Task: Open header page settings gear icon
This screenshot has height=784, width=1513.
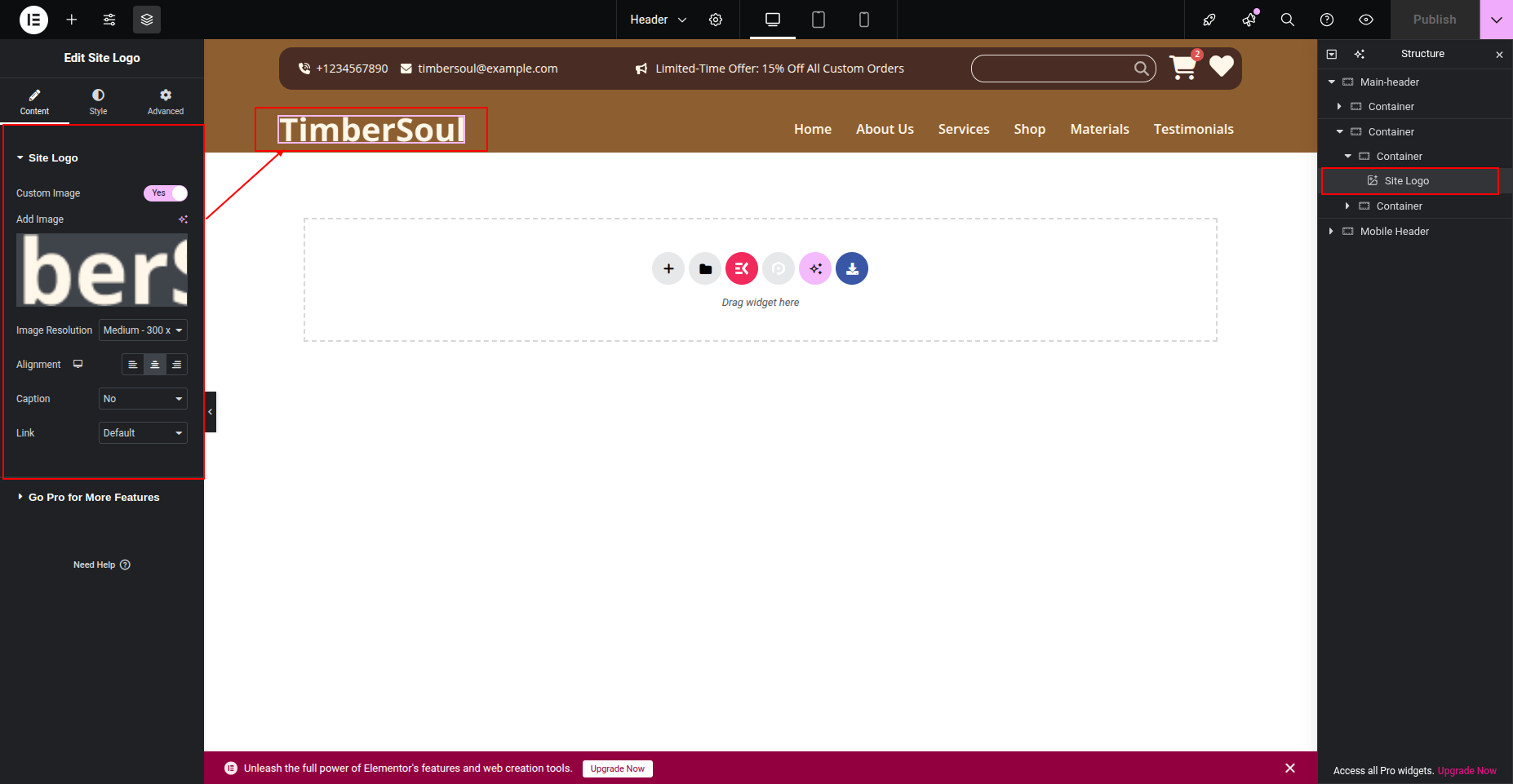Action: 716,20
